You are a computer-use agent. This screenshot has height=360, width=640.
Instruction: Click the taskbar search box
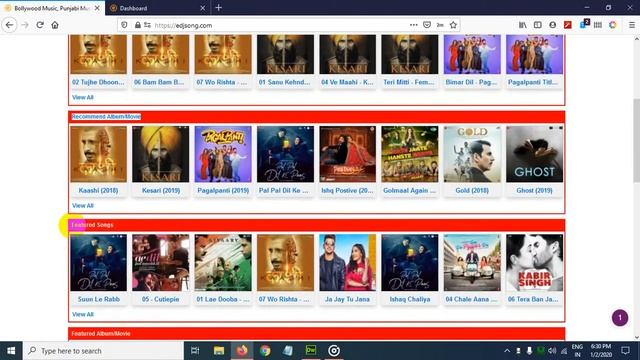[x=103, y=351]
